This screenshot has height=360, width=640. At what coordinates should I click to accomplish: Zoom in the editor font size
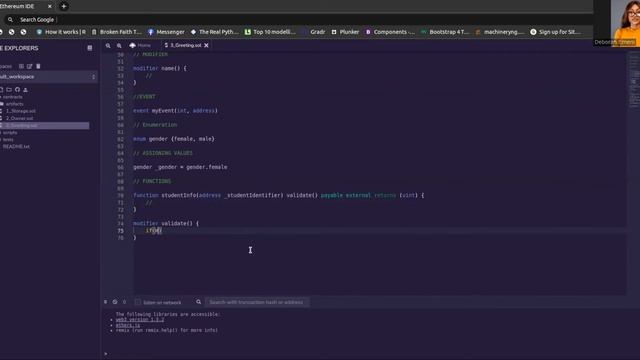(119, 46)
